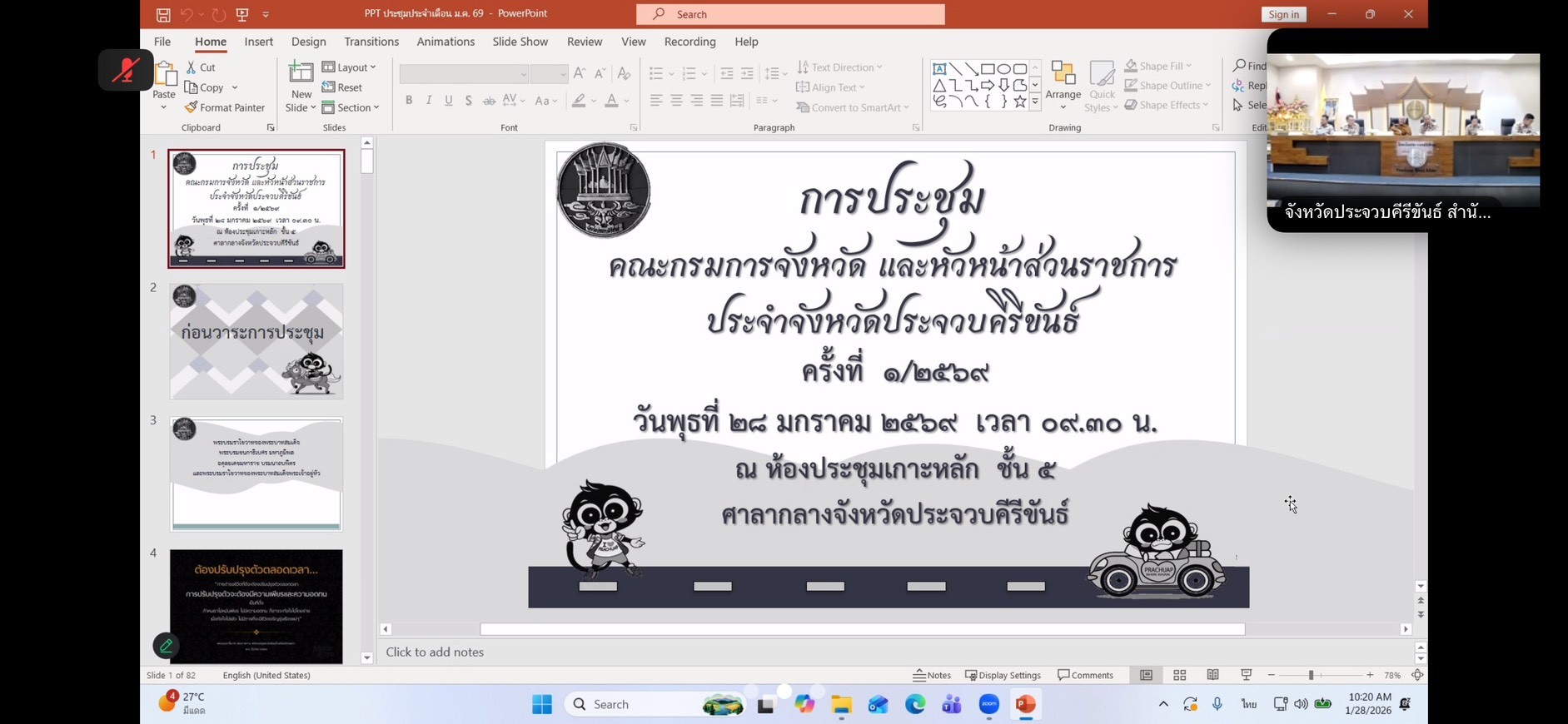The height and width of the screenshot is (724, 1568).
Task: Click the Save icon in title bar
Action: click(163, 14)
